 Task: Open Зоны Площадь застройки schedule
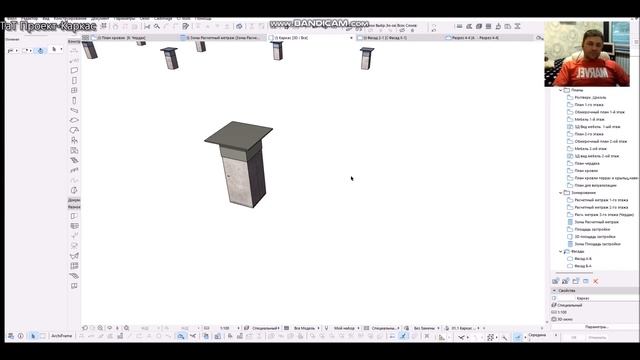[x=597, y=244]
